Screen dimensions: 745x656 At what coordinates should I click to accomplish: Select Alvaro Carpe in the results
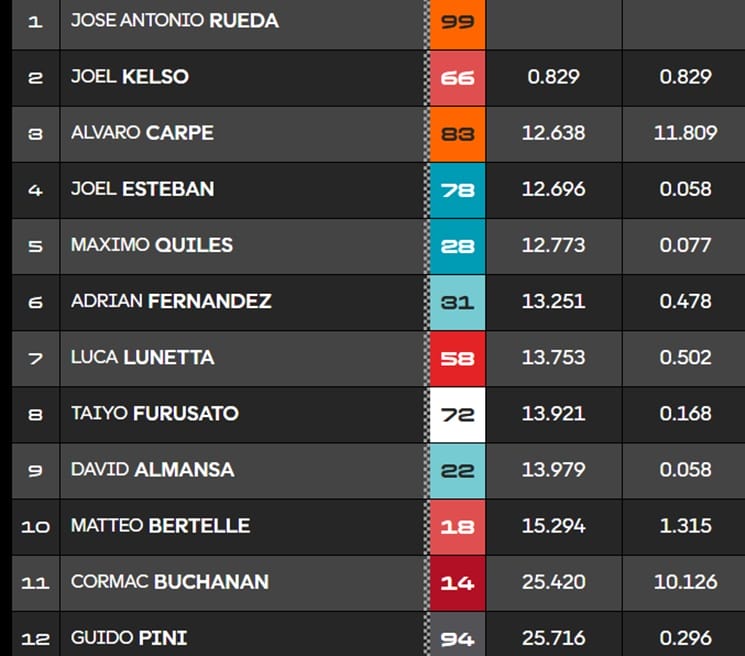(142, 132)
